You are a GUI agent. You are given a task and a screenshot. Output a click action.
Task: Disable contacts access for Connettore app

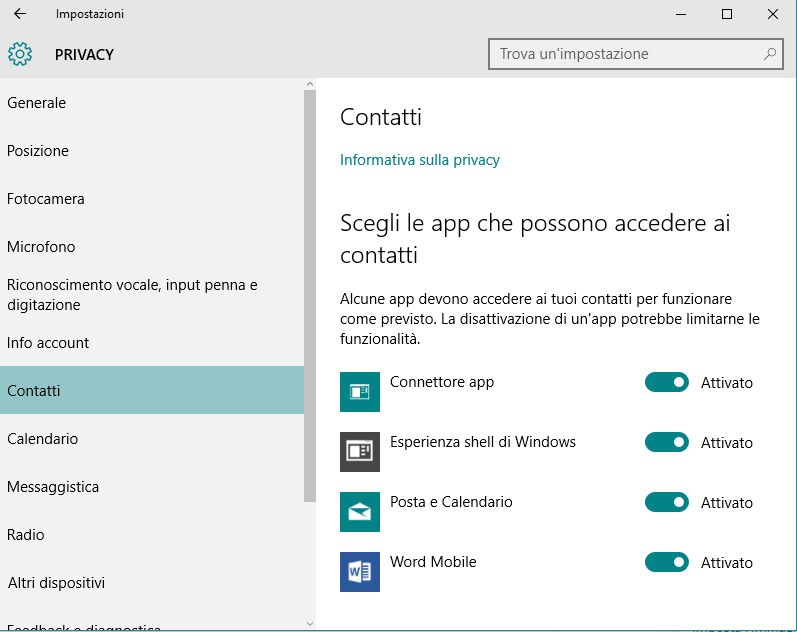tap(667, 382)
